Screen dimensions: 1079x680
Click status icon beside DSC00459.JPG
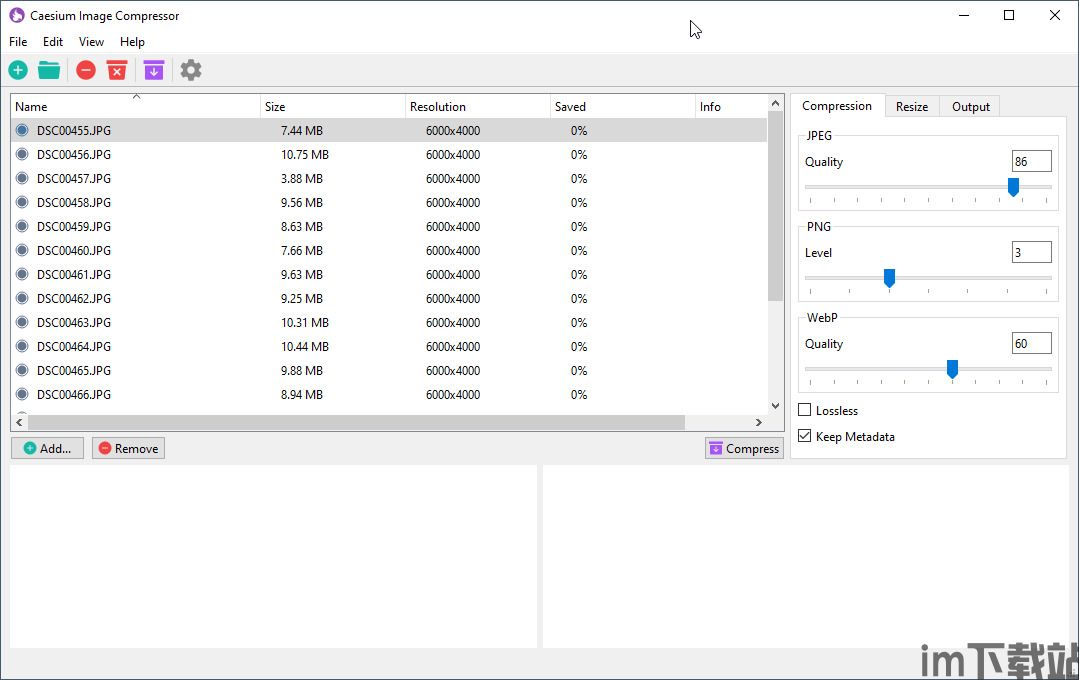coord(22,226)
